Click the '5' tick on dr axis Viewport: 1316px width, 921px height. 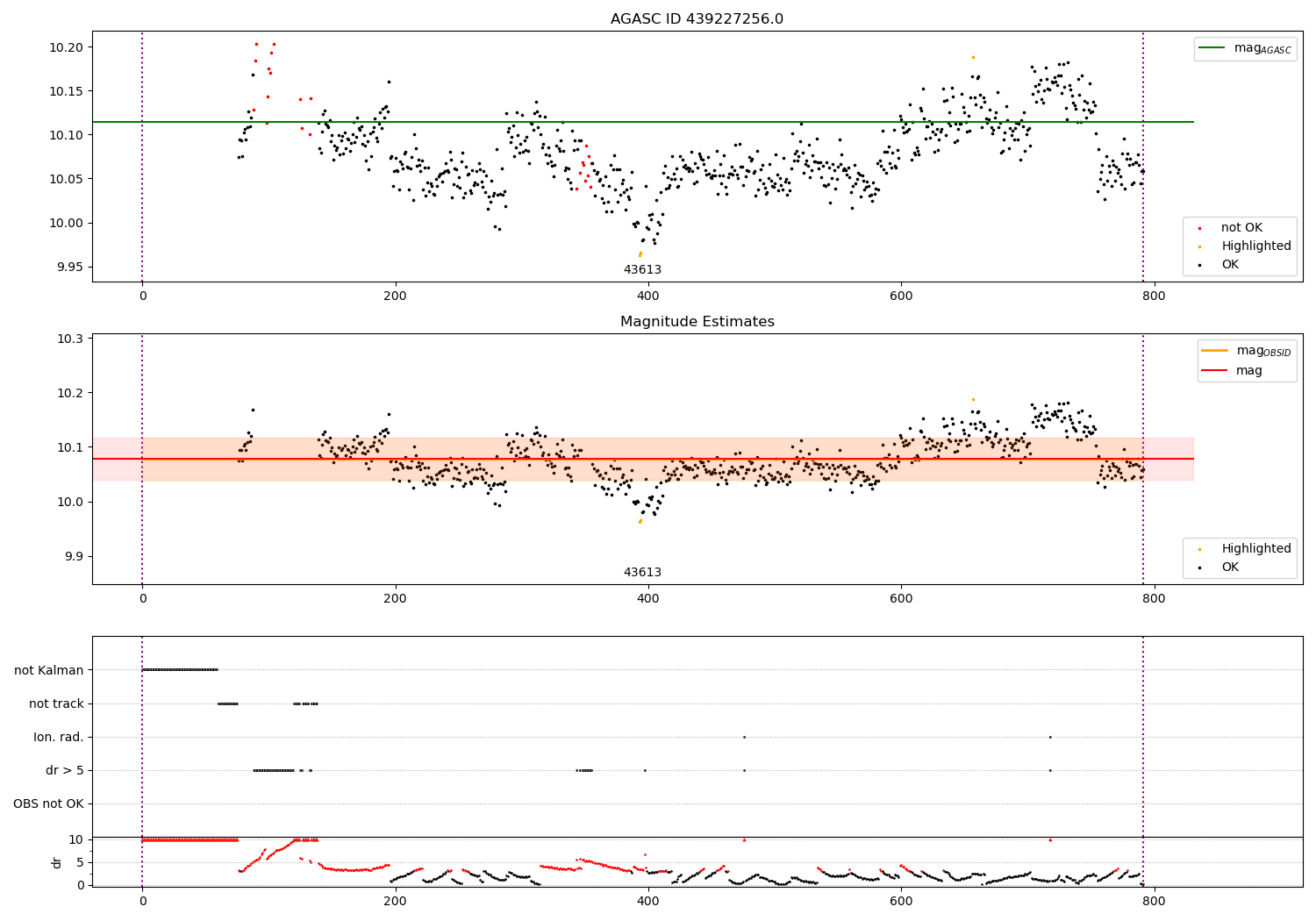tap(81, 862)
